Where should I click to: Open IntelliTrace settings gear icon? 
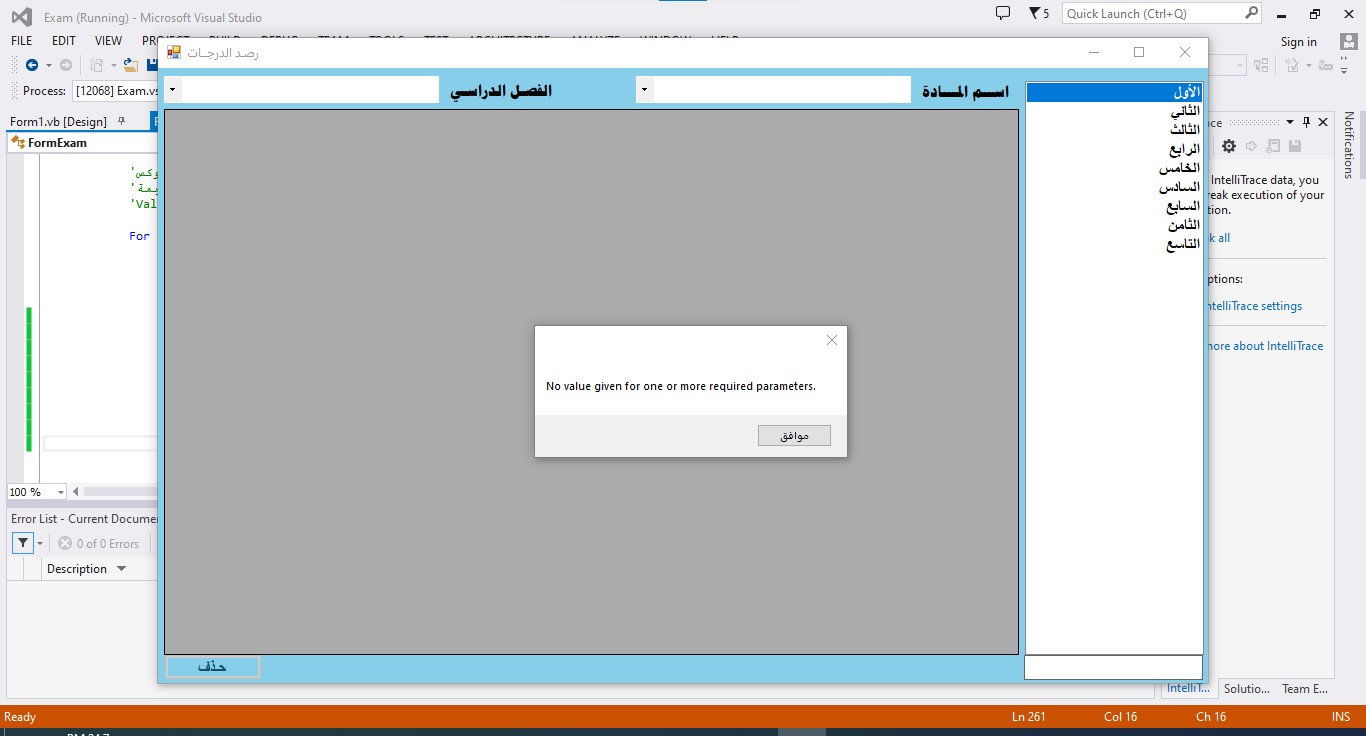click(1229, 146)
